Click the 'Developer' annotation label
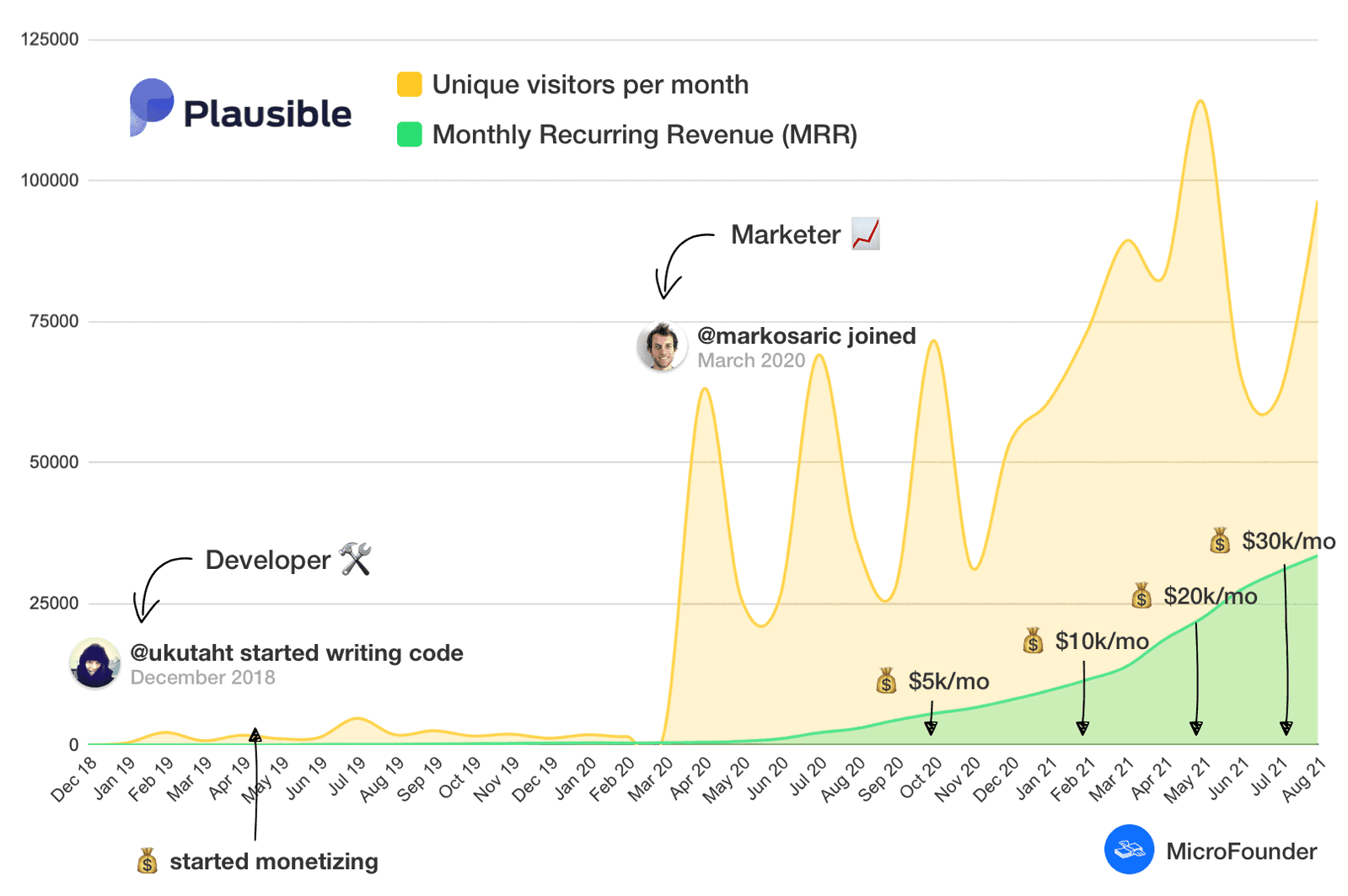Screen dimensions: 1348x896 click(x=268, y=560)
